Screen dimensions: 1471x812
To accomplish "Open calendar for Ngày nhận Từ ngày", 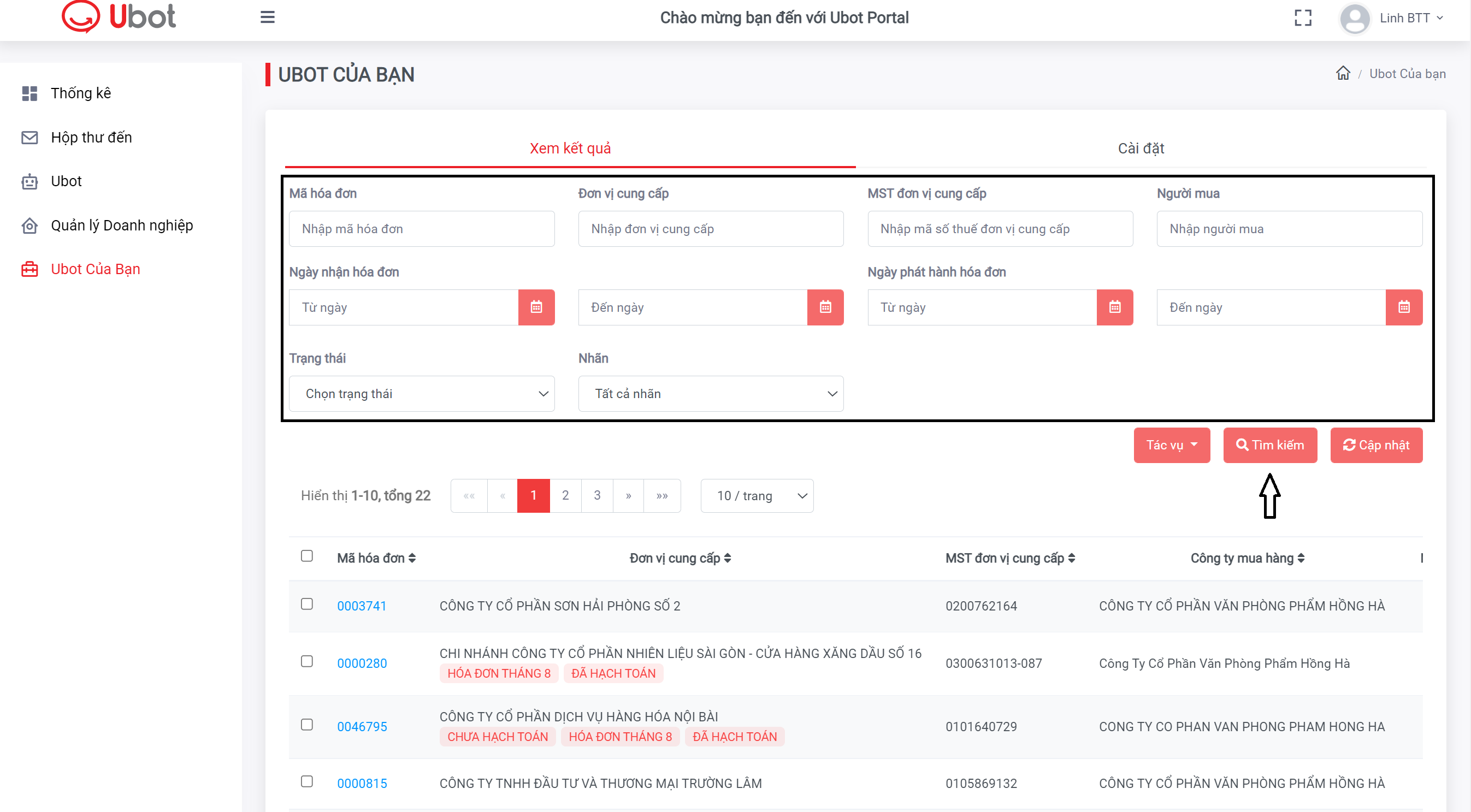I will click(x=536, y=307).
